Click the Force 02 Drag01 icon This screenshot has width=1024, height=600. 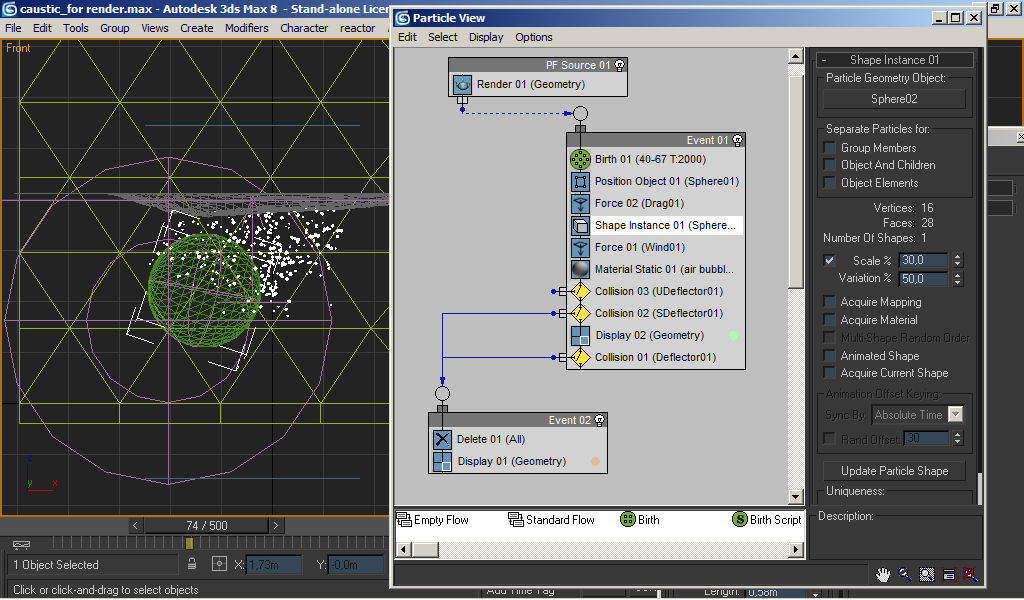point(580,204)
